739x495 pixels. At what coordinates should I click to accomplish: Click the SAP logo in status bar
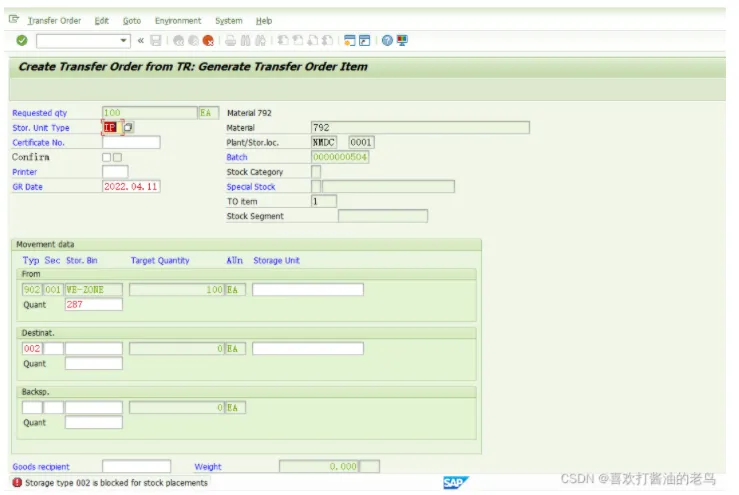(x=455, y=482)
